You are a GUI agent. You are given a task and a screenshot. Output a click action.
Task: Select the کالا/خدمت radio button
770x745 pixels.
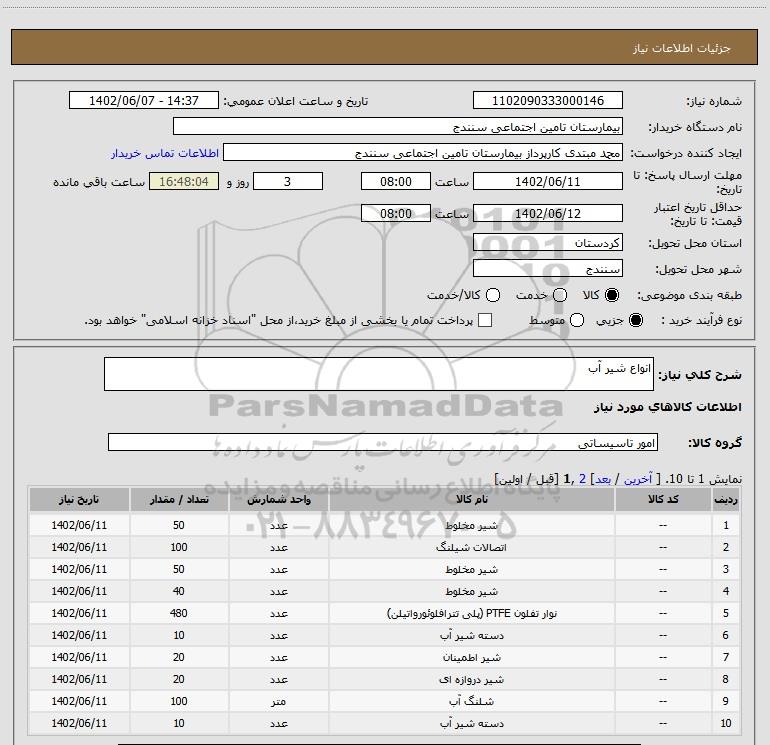click(493, 295)
